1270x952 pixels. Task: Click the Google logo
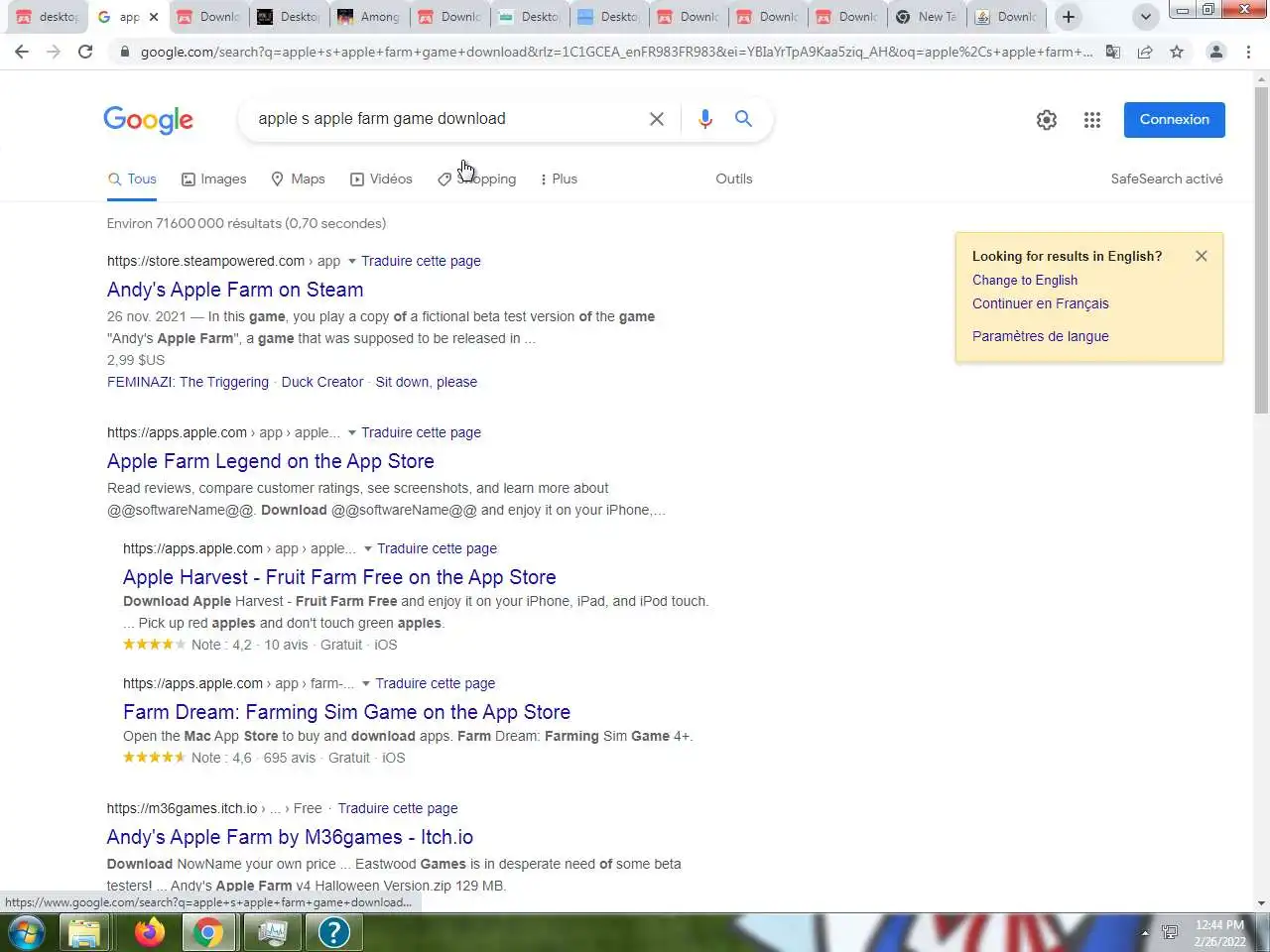click(x=149, y=120)
